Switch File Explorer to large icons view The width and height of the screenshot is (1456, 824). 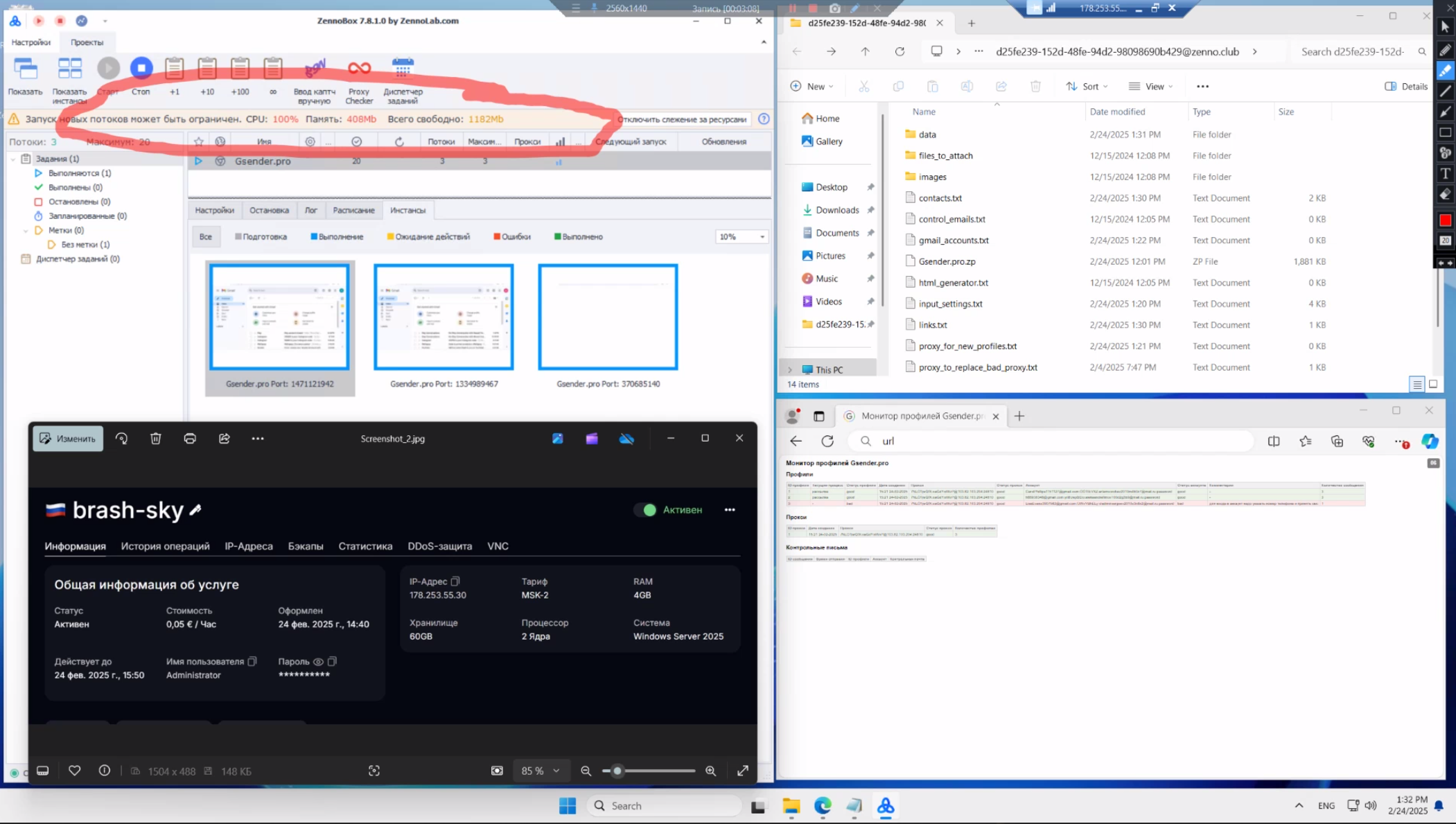pyautogui.click(x=1433, y=384)
